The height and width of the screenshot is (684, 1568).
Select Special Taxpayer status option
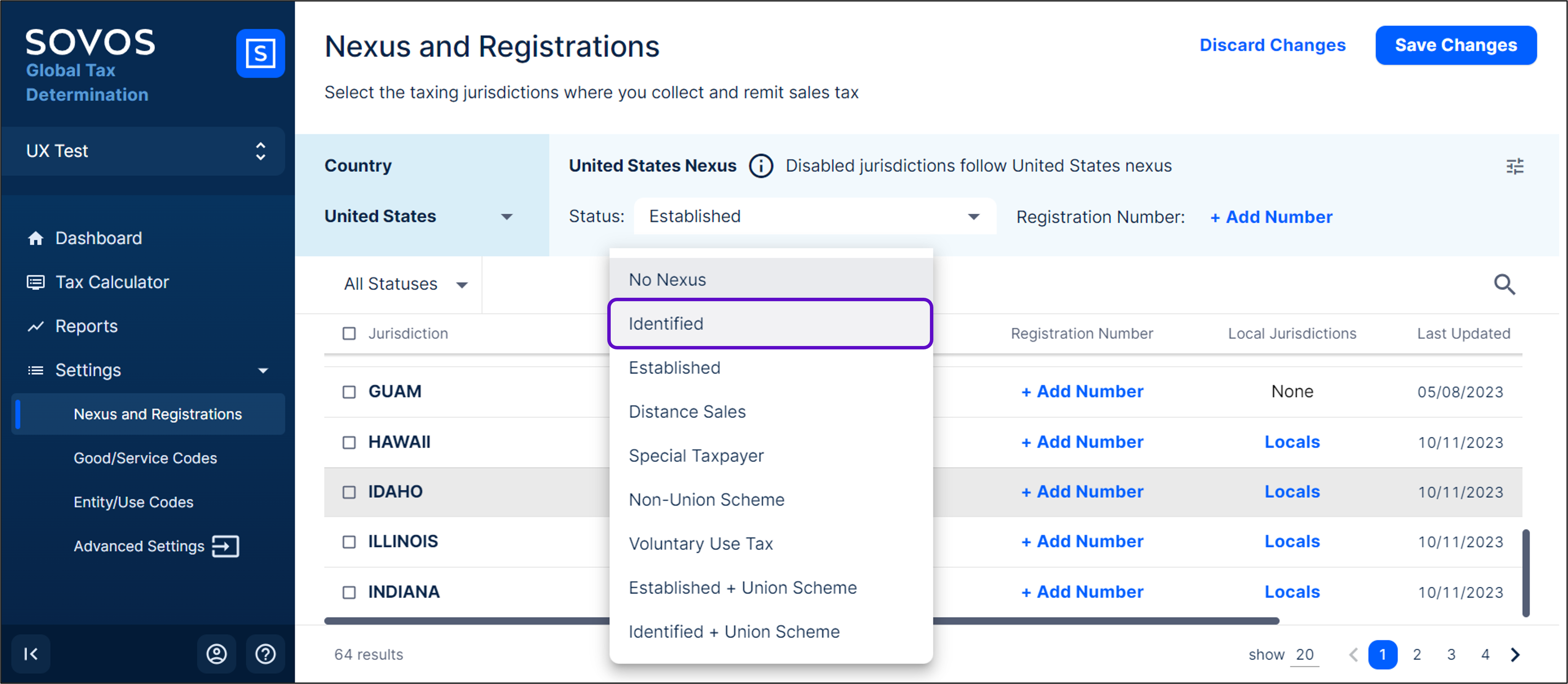point(771,456)
